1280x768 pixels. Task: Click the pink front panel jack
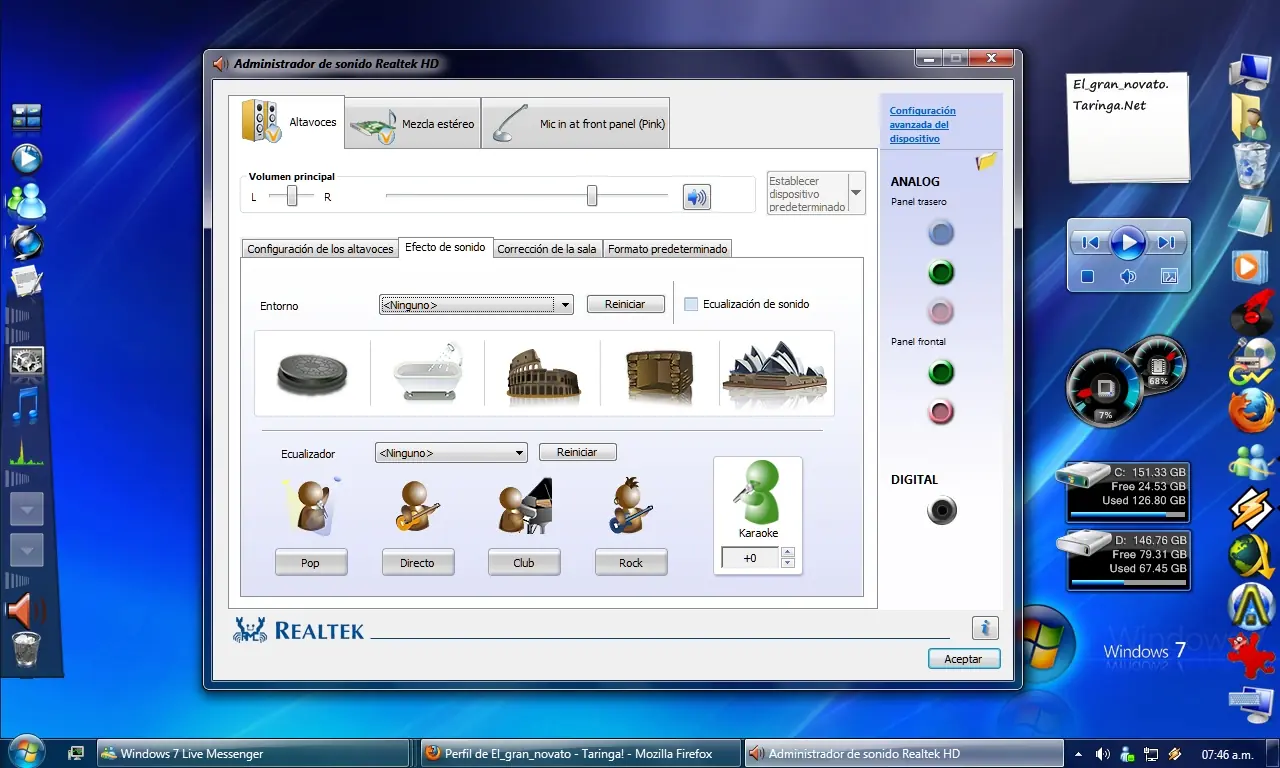click(941, 411)
